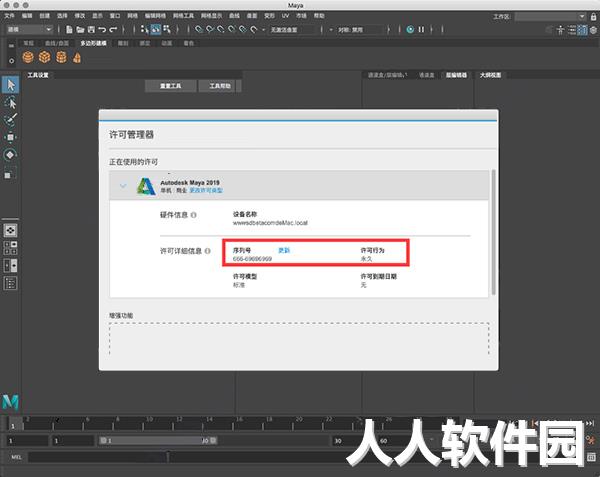Click the last snap magnet icon
The image size is (600, 477).
(x=254, y=29)
